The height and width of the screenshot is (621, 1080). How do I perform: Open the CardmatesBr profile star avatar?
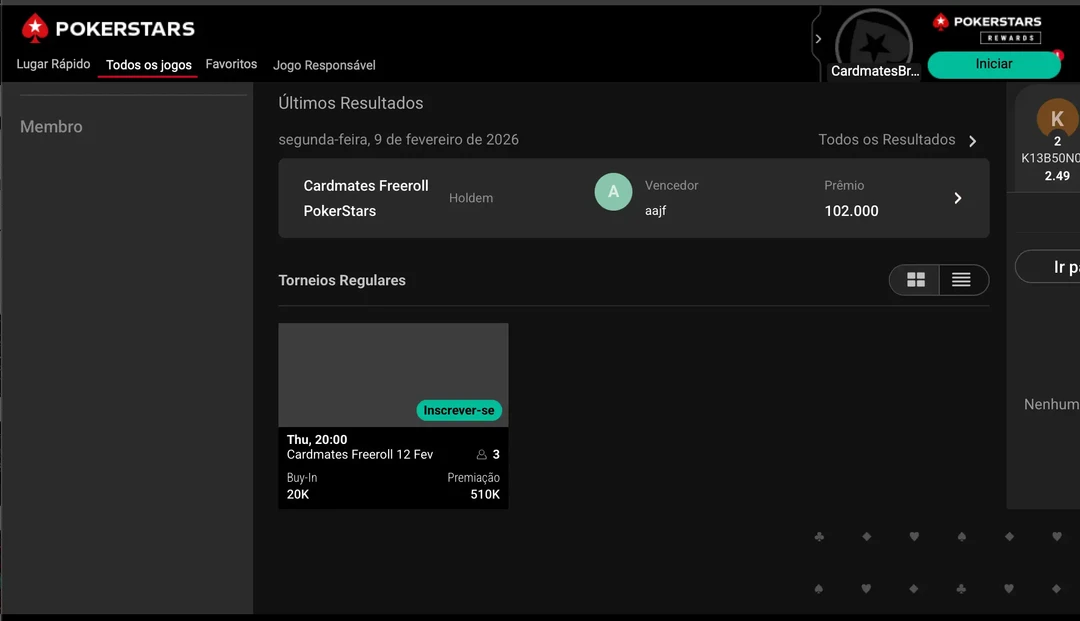[873, 42]
